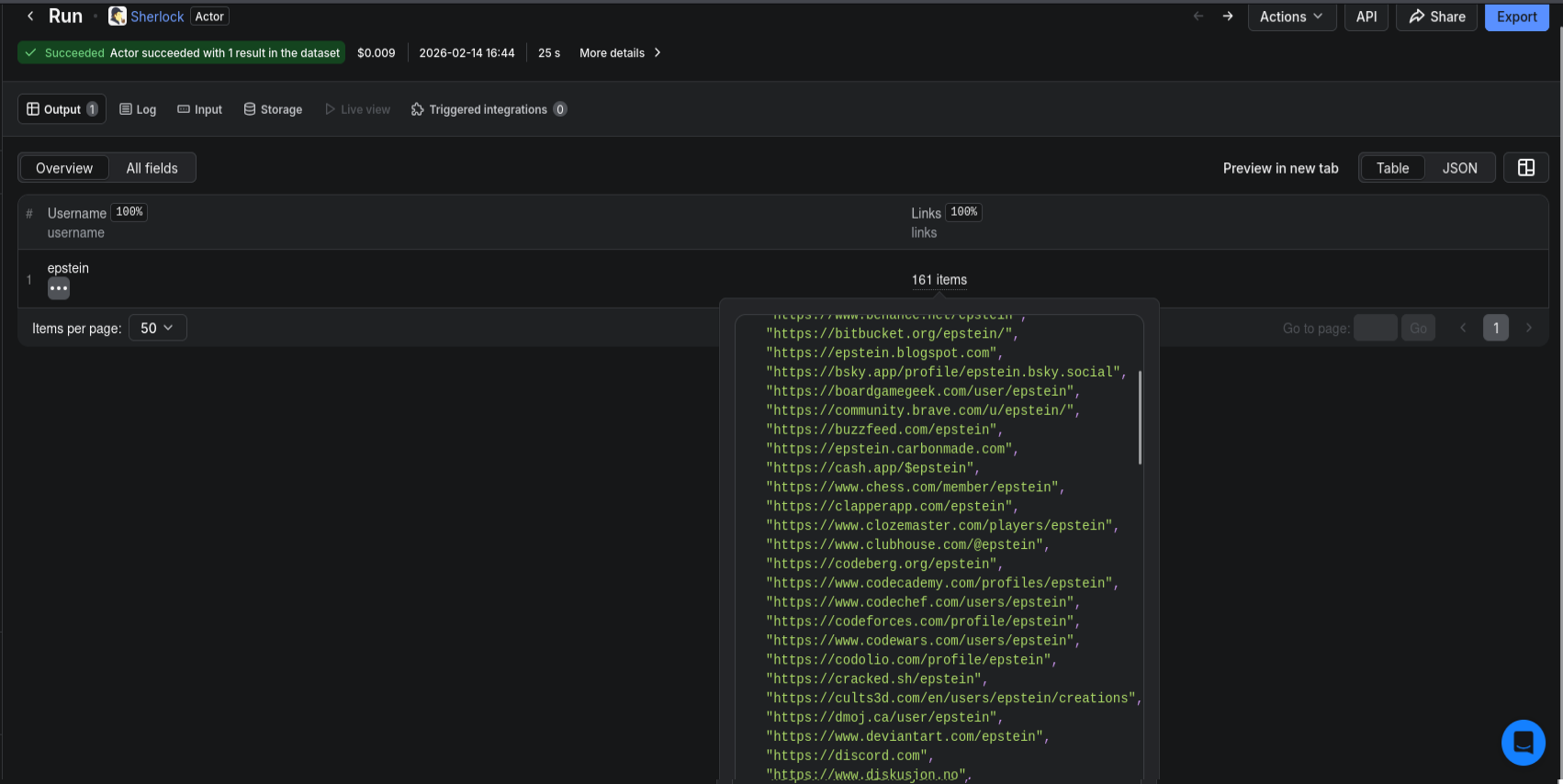Switch to Table display mode

(1392, 168)
